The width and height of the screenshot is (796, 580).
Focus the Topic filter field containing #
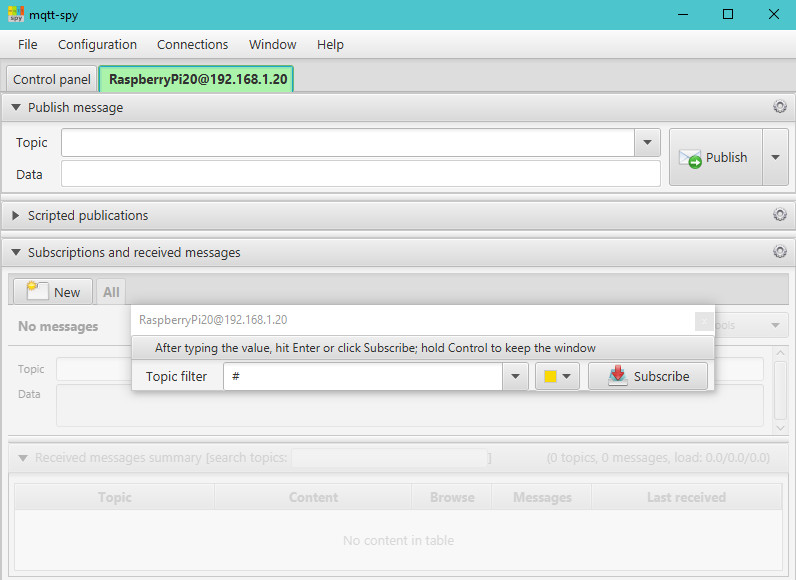[x=363, y=377]
